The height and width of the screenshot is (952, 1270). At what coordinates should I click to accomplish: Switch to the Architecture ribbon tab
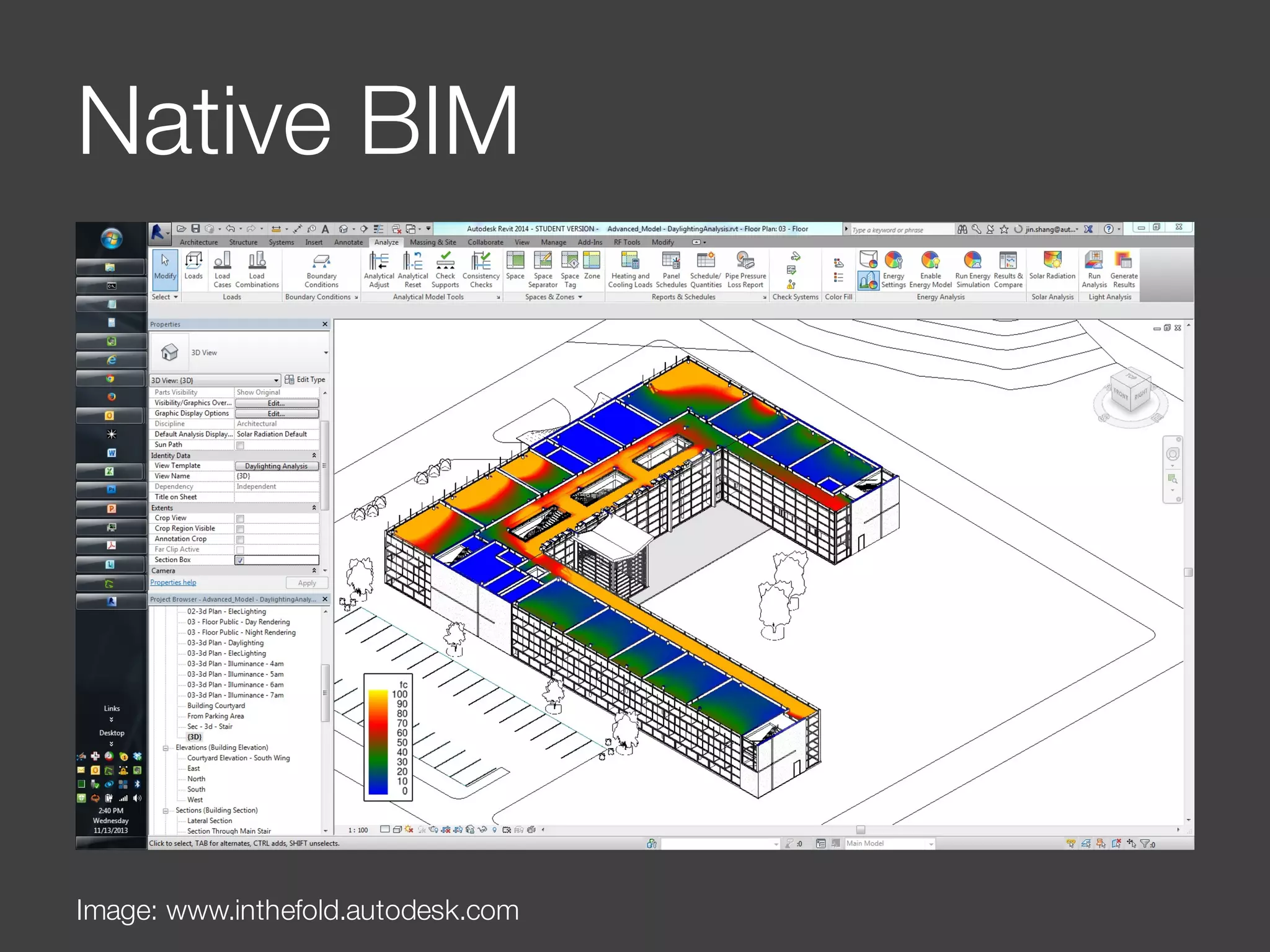[x=198, y=242]
